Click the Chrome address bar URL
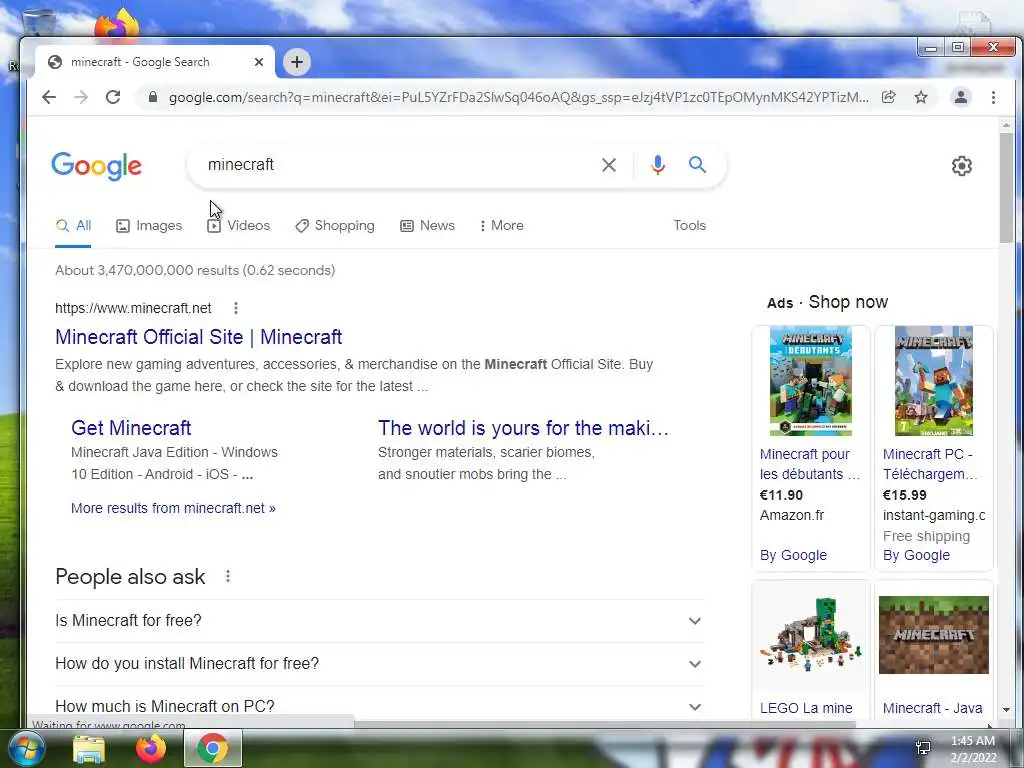 519,97
